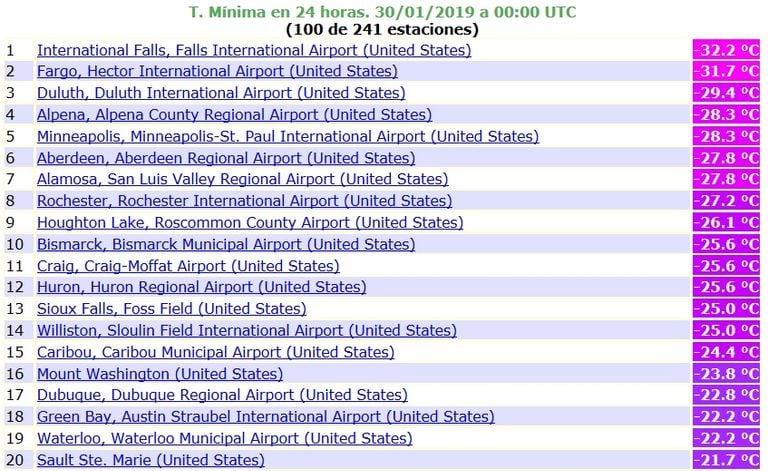This screenshot has height=471, width=768.
Task: Open Fargo, Hector International Airport link
Action: pos(217,71)
